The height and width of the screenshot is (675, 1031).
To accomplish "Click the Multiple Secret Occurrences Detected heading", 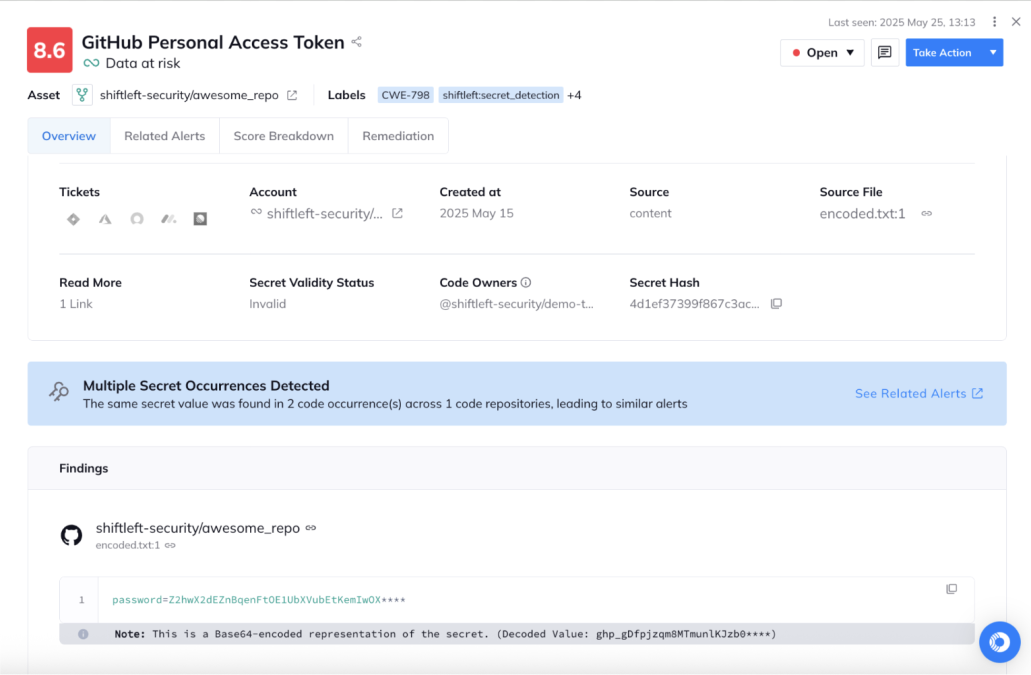I will pos(206,386).
